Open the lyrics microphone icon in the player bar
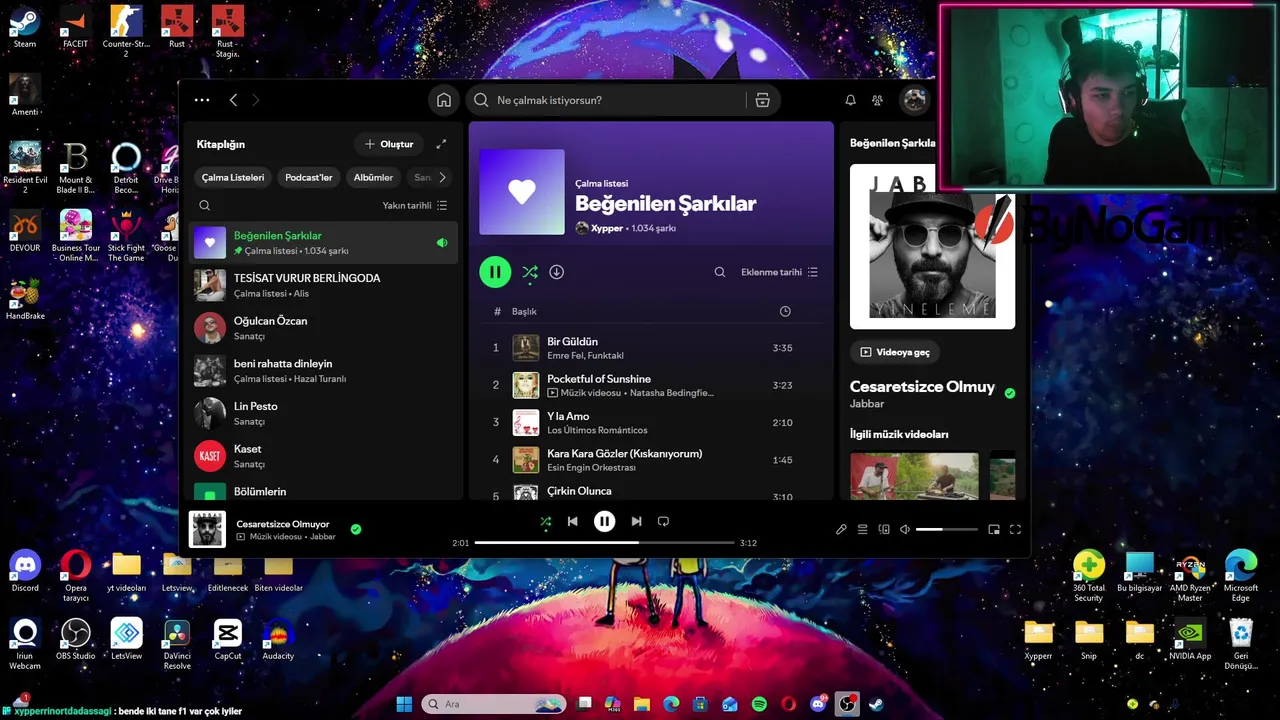Viewport: 1280px width, 720px height. [x=841, y=530]
